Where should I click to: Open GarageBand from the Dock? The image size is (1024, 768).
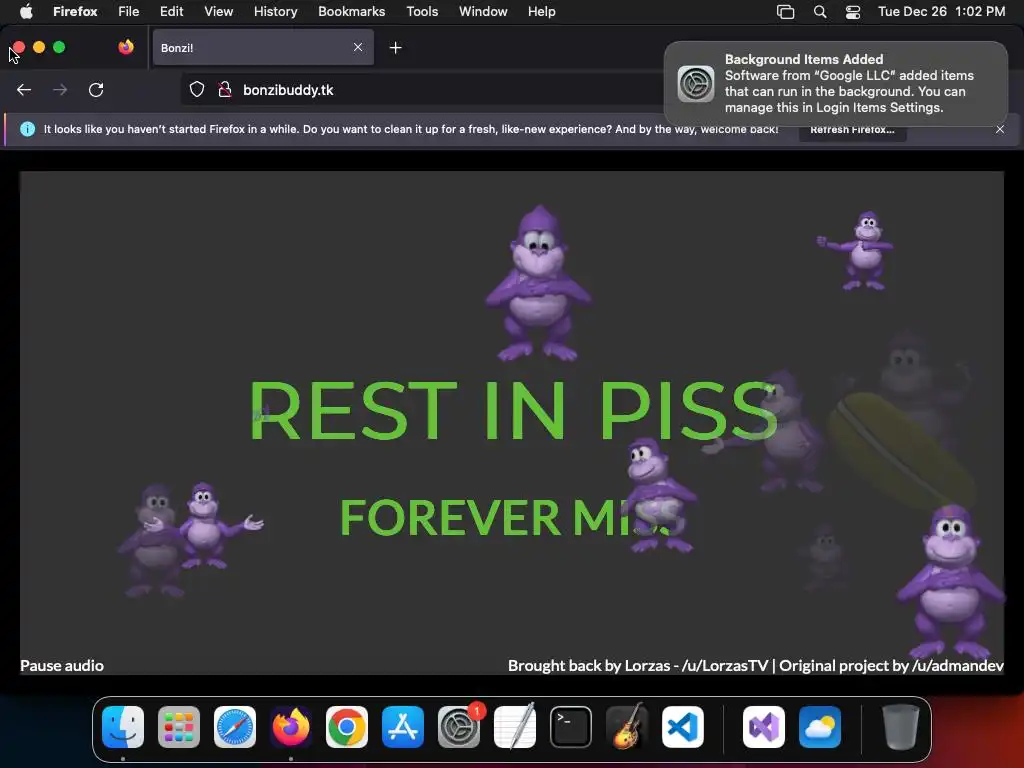click(x=627, y=727)
